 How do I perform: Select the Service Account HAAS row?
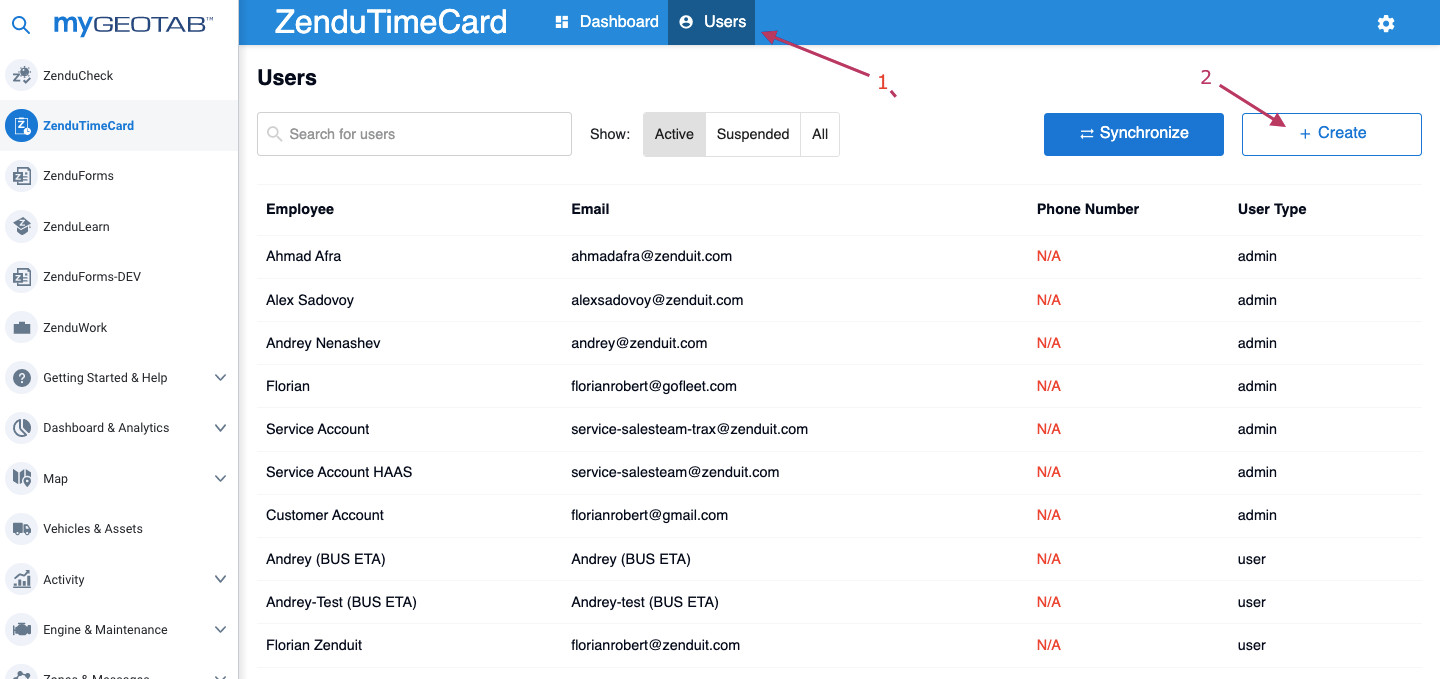tap(839, 472)
